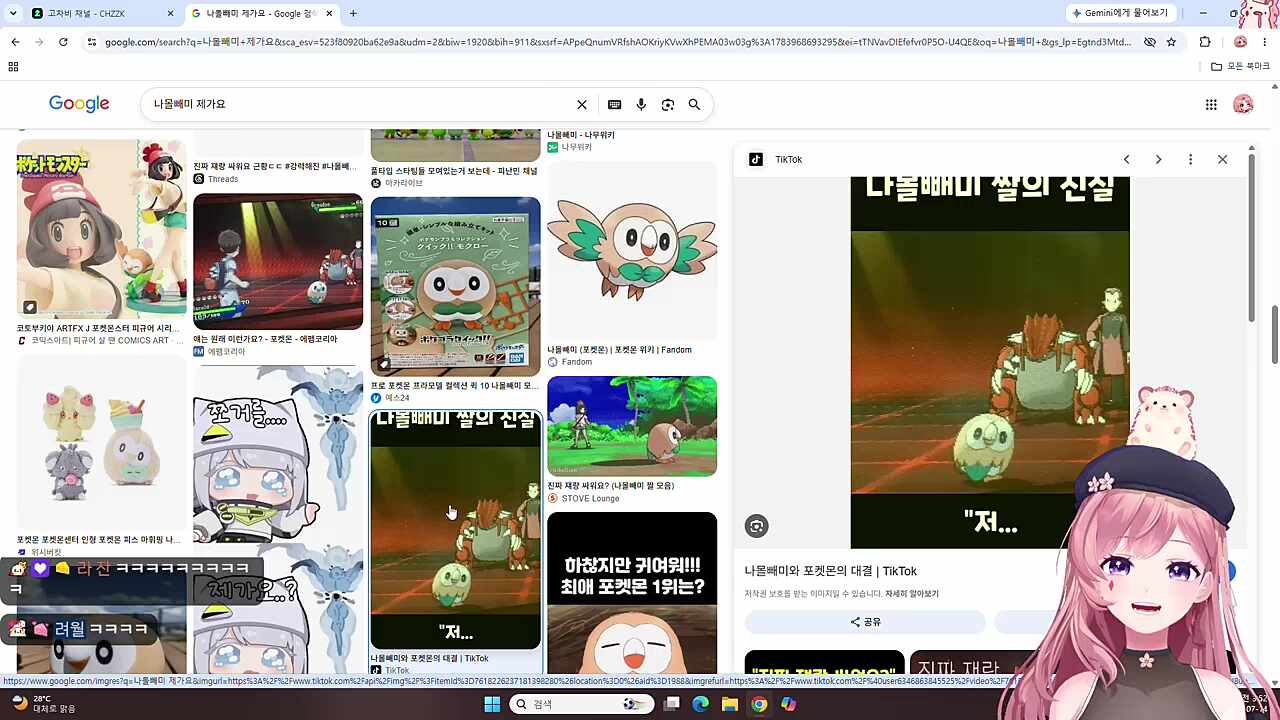The image size is (1280, 720).
Task: Close the 나몰빼미 제가요 Google search tab
Action: click(x=329, y=13)
